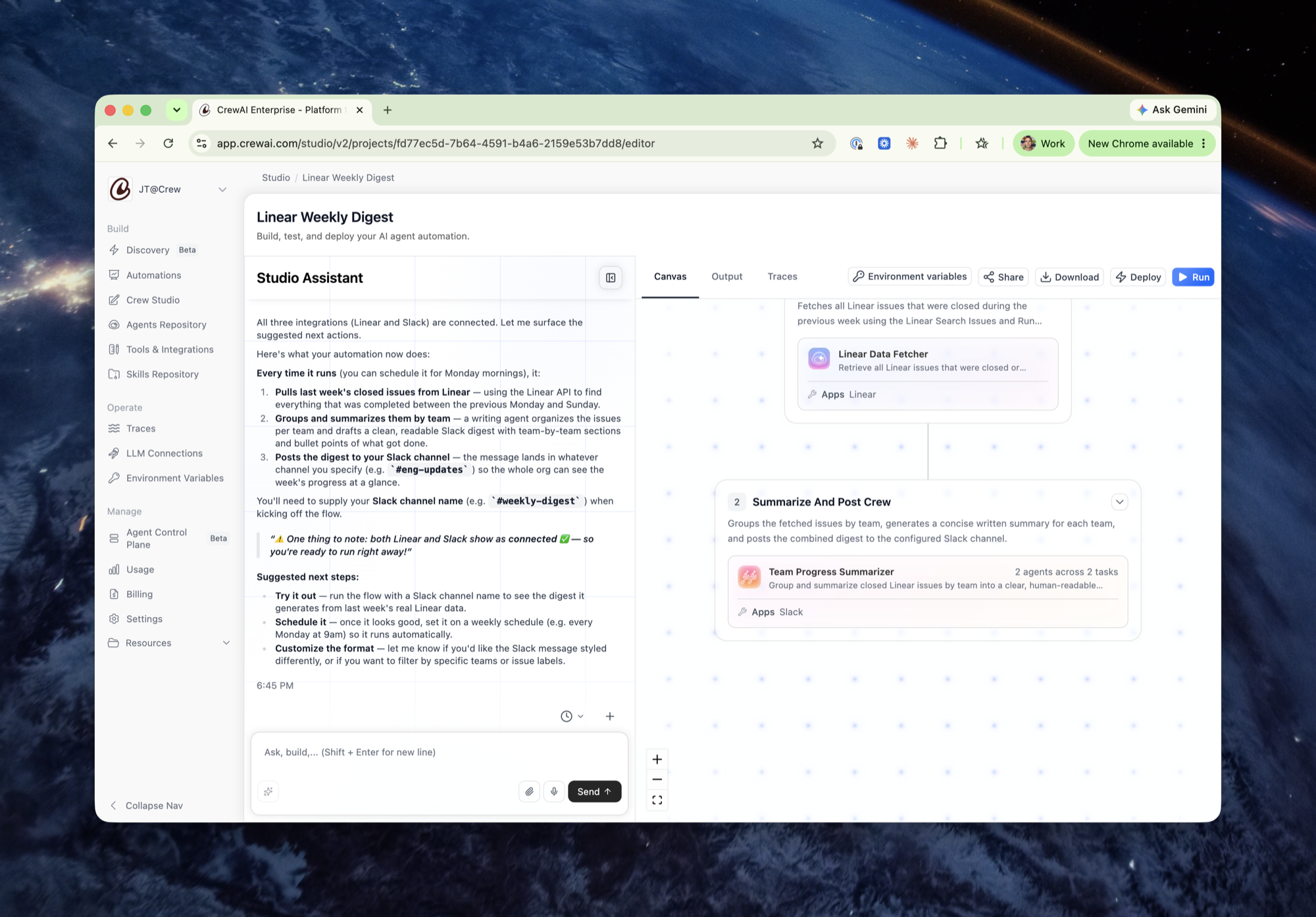The height and width of the screenshot is (917, 1316).
Task: Select the Team Progress Summarizer card
Action: click(928, 591)
